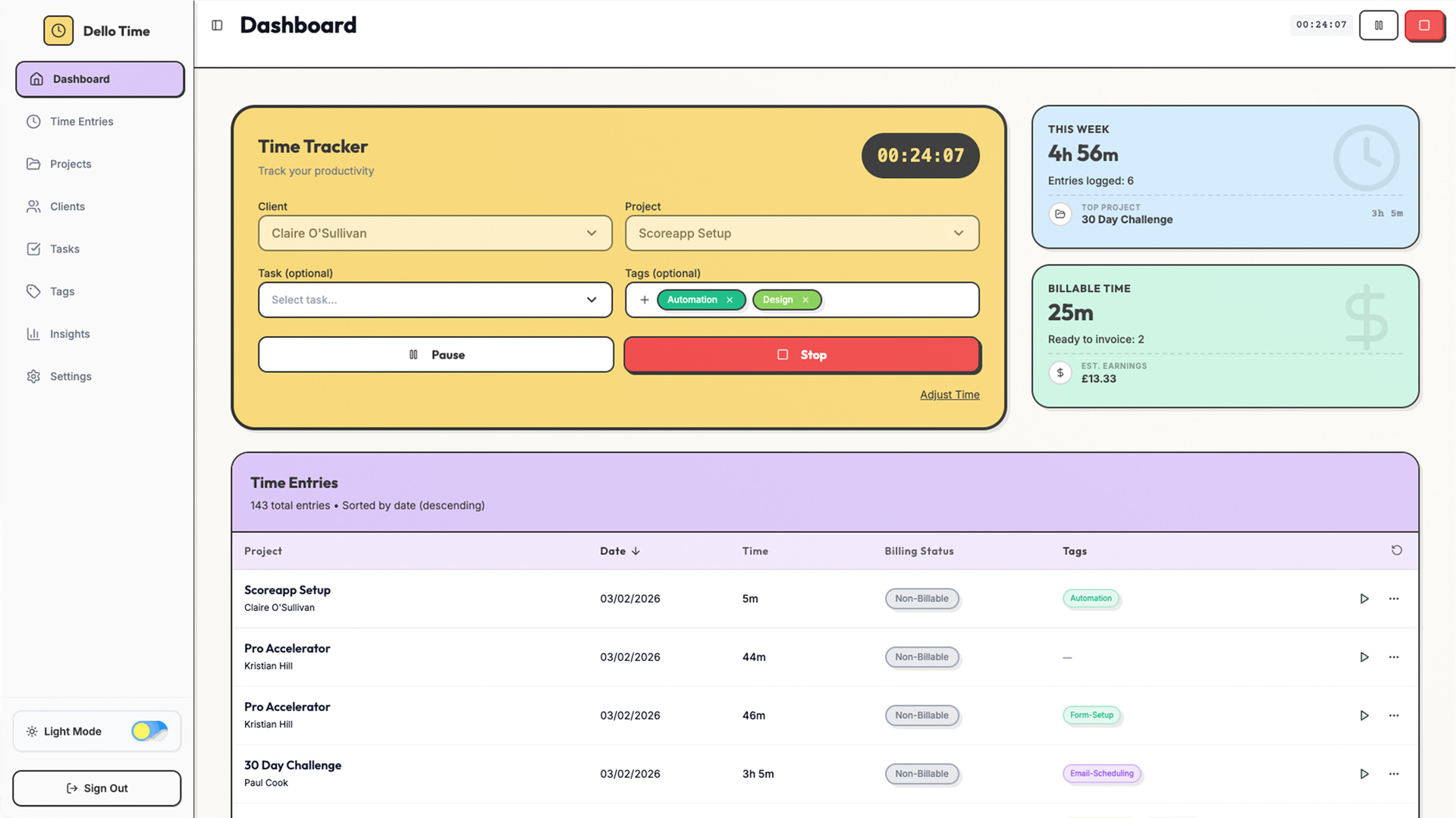Open more options for 30 Day Challenge entry
The image size is (1456, 818).
[1393, 774]
